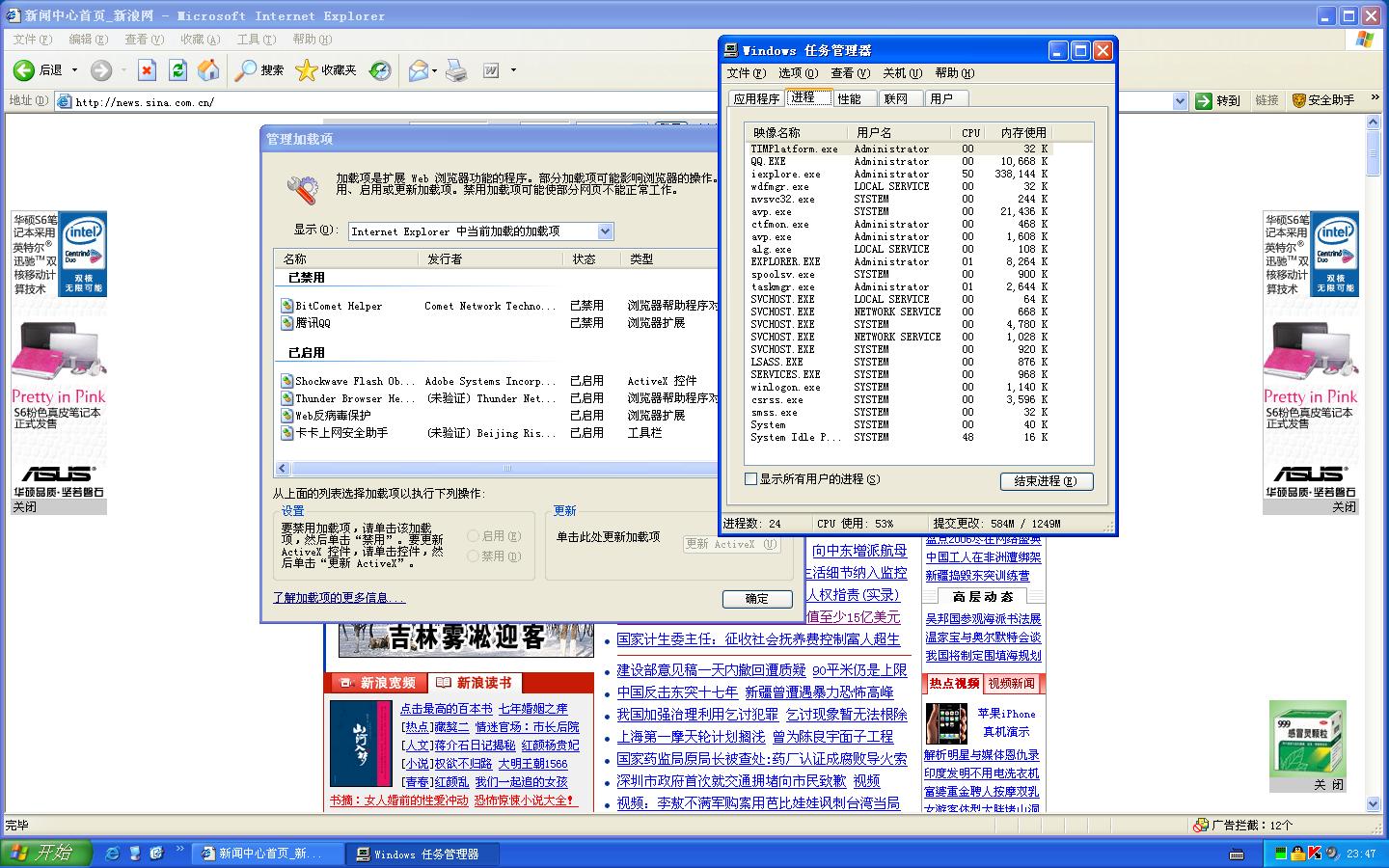Select the 禁用 radio button
This screenshot has height=868, width=1389.
coord(473,556)
